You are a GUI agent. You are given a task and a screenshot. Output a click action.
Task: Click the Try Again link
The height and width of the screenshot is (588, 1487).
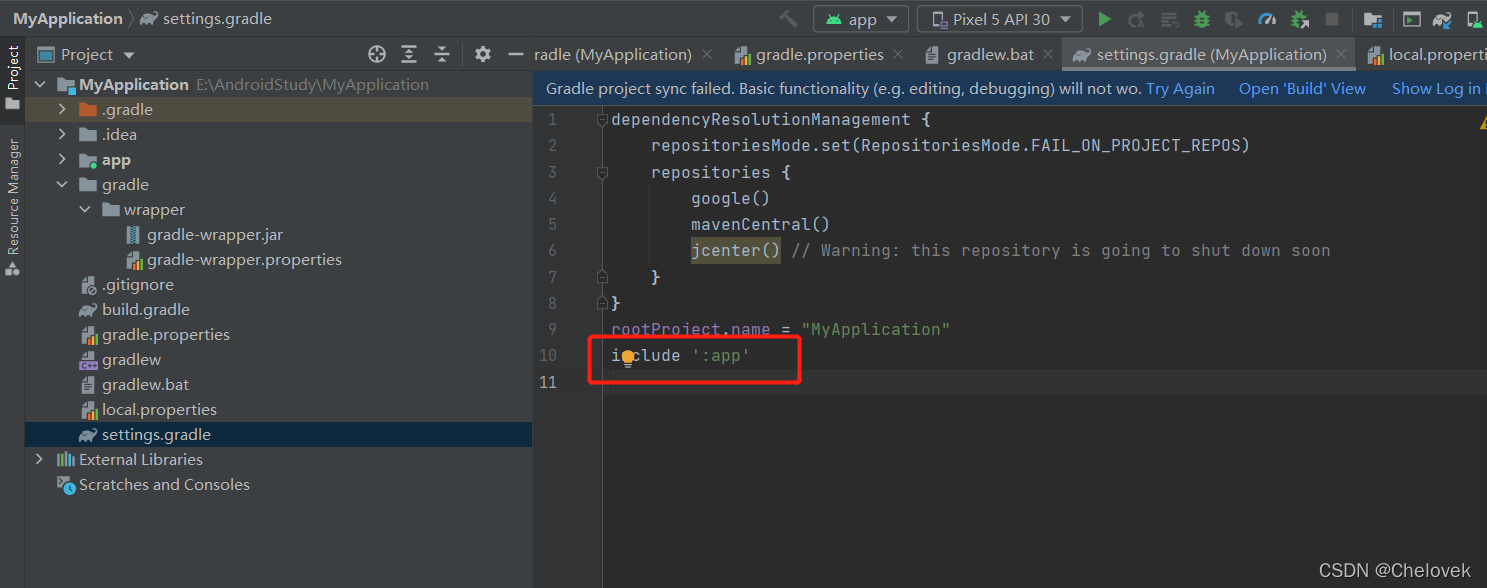(x=1180, y=89)
